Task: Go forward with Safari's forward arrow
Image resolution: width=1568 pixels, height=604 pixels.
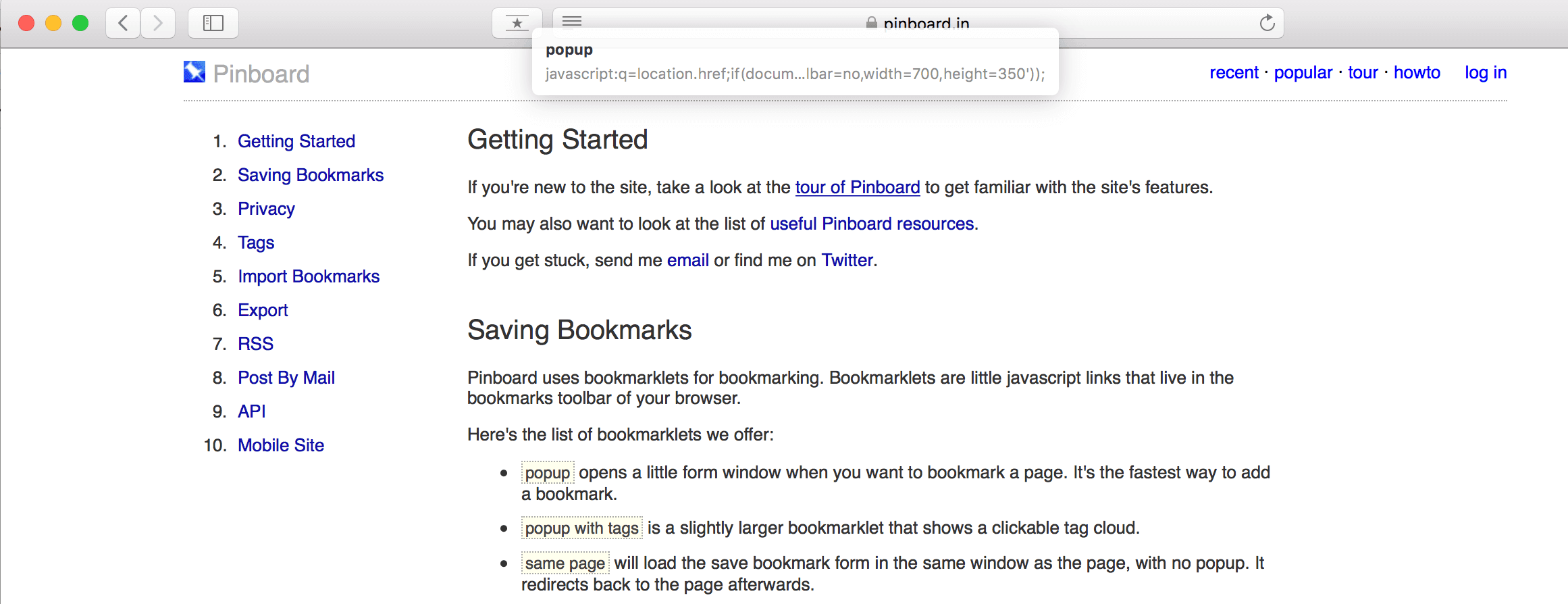Action: 158,24
